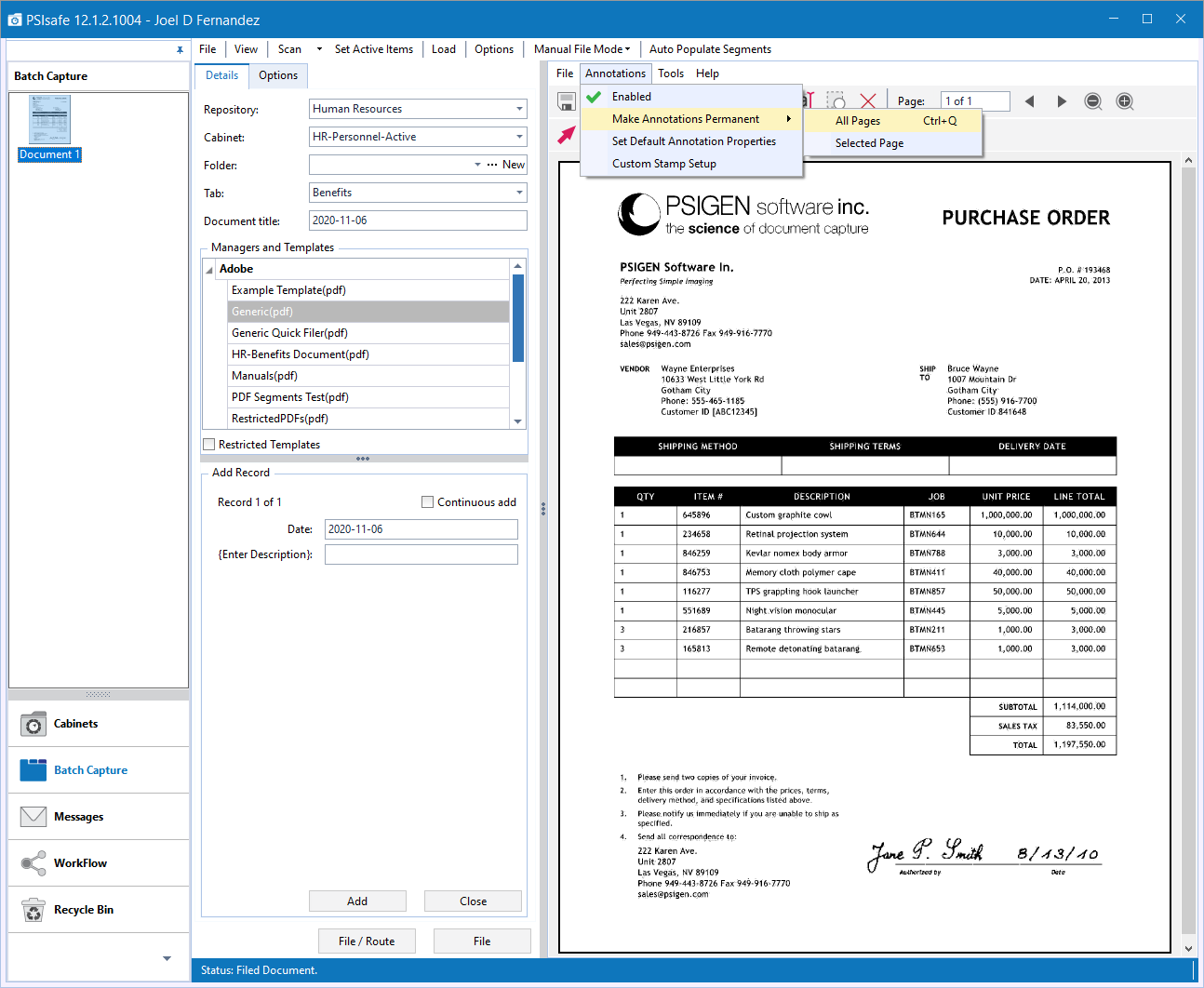
Task: Click the PSIsafe camera app icon
Action: click(x=14, y=20)
